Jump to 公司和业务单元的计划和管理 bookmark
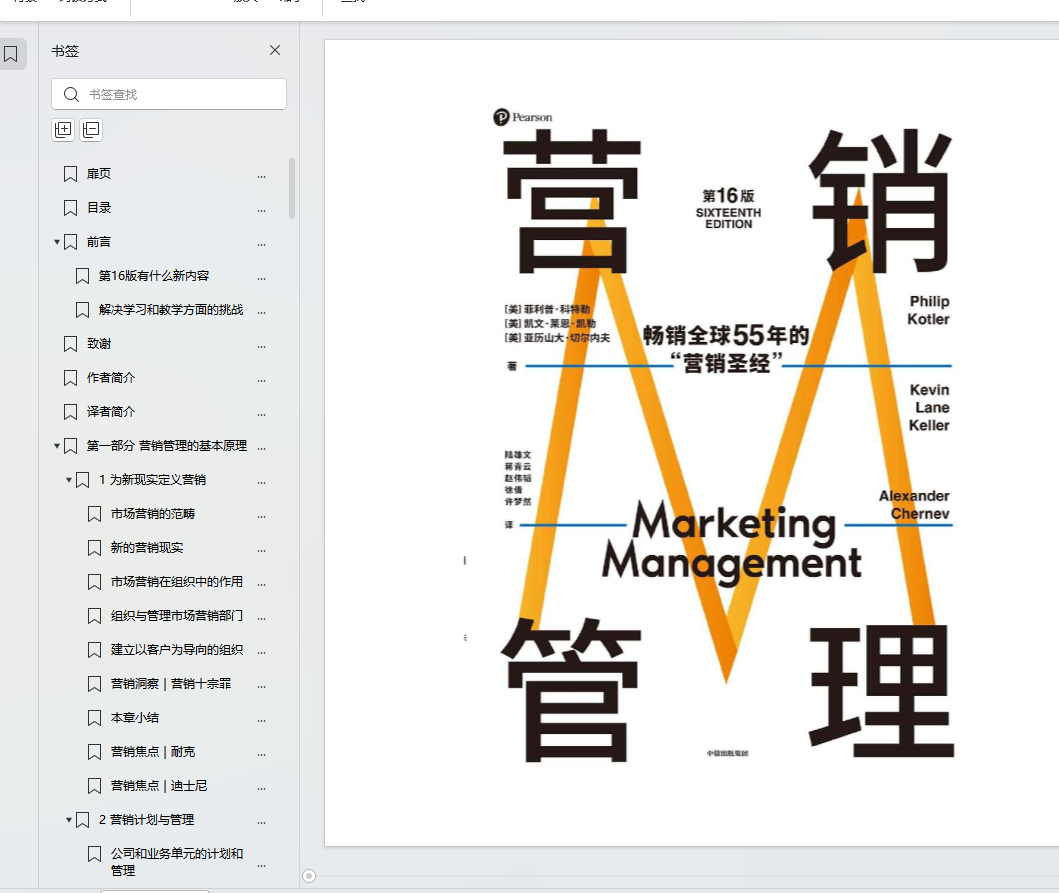The width and height of the screenshot is (1059, 893). 177,862
